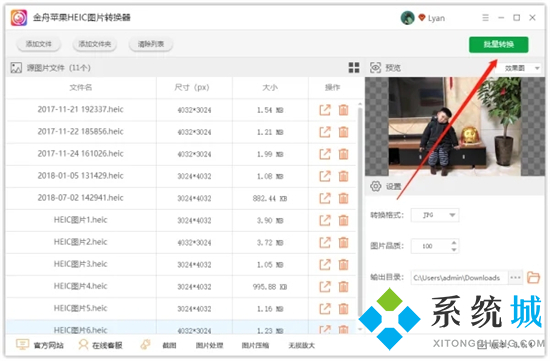
Task: Delete 2017-11-21 192337.heic with trash icon
Action: [343, 110]
